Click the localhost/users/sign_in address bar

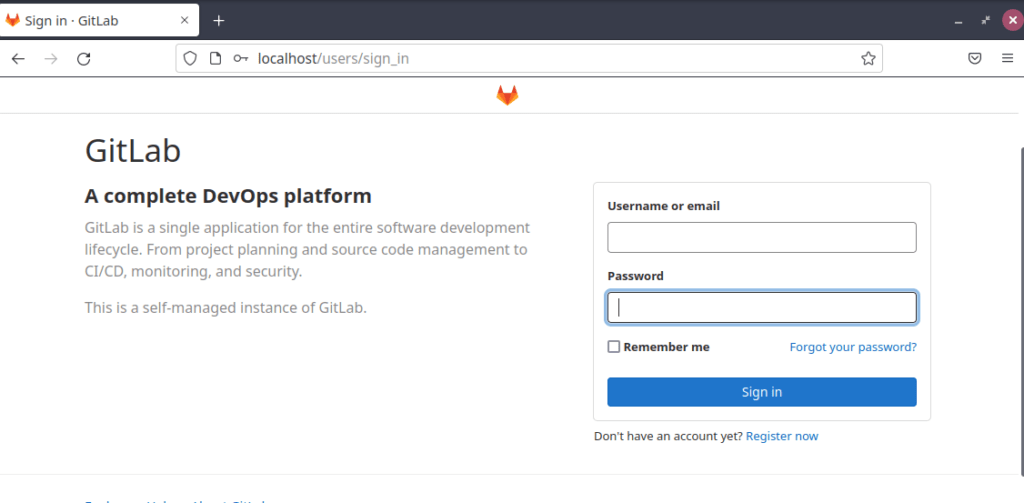coord(529,59)
